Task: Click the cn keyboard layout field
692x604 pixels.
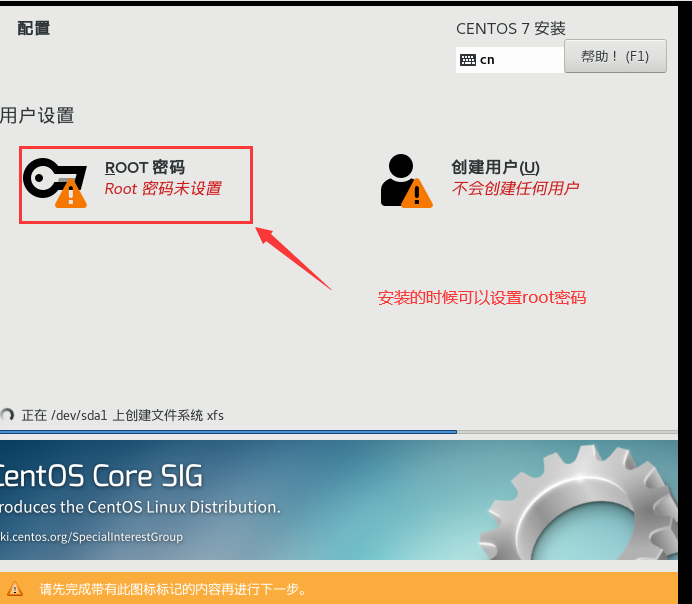Action: (x=510, y=60)
